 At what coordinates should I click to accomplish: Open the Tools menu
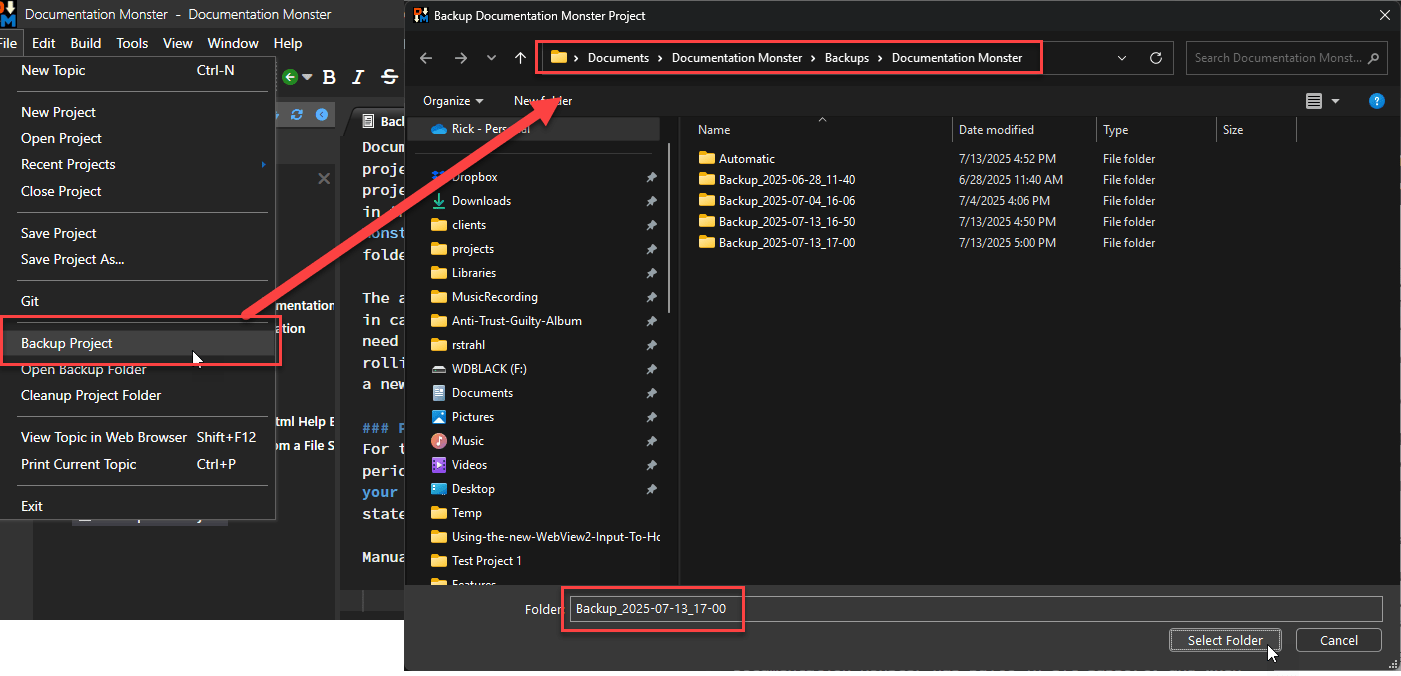132,43
